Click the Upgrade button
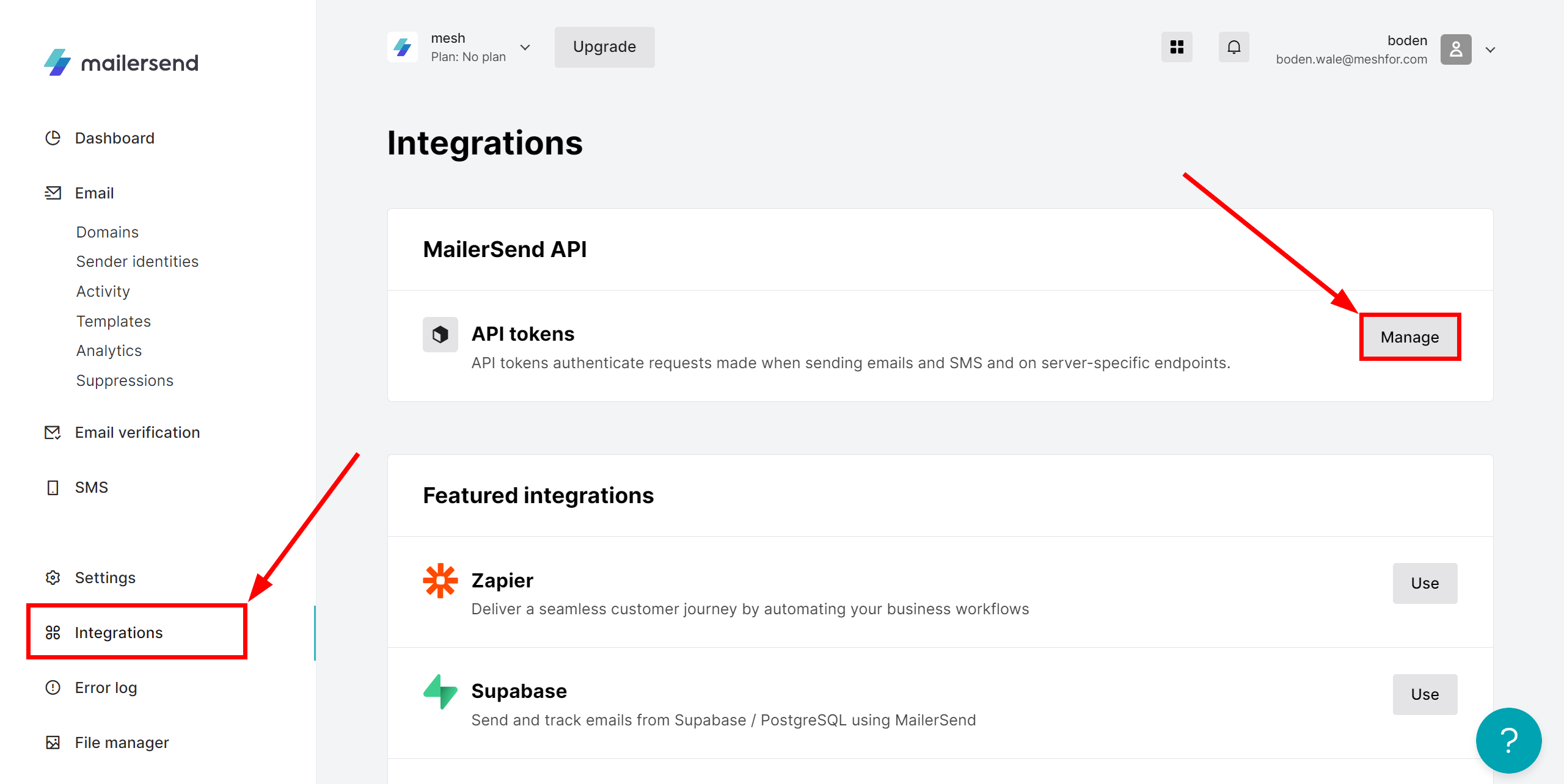 point(605,47)
